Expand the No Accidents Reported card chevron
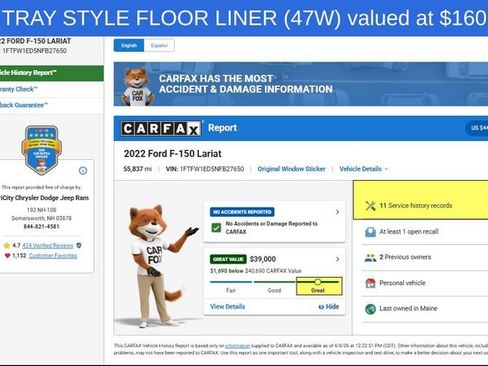The image size is (488, 366). pyautogui.click(x=337, y=212)
